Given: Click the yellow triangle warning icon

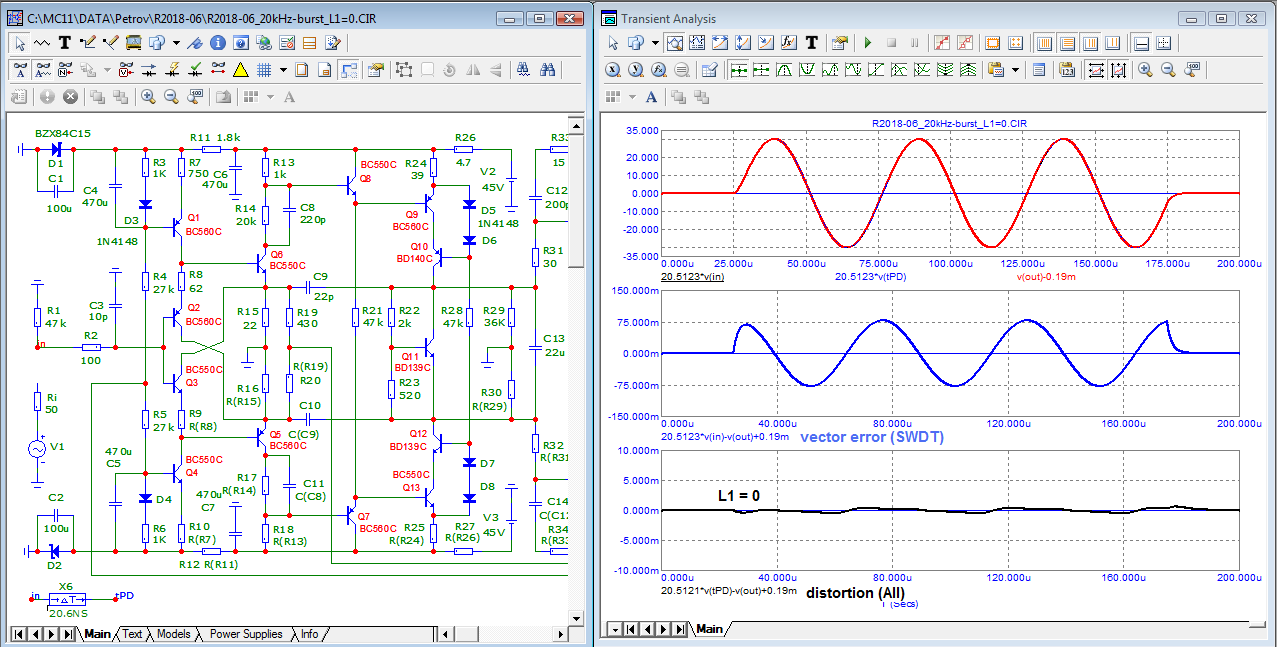Looking at the screenshot, I should click(241, 70).
